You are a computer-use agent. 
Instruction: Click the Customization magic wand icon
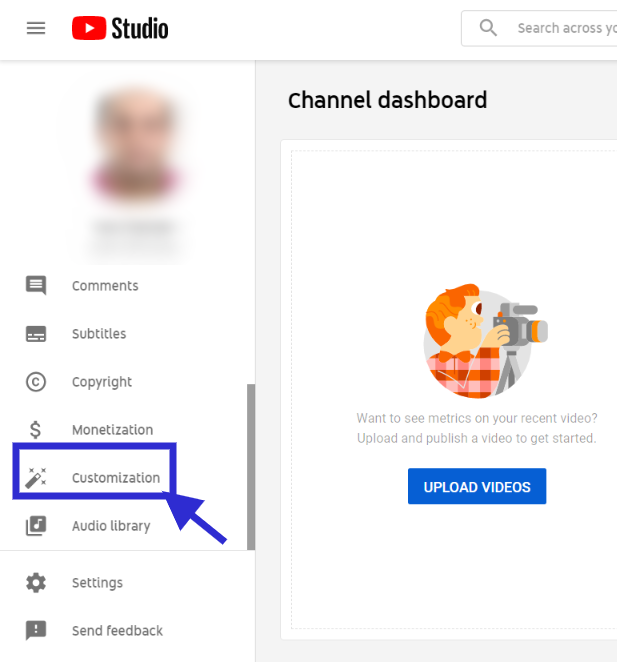(36, 478)
